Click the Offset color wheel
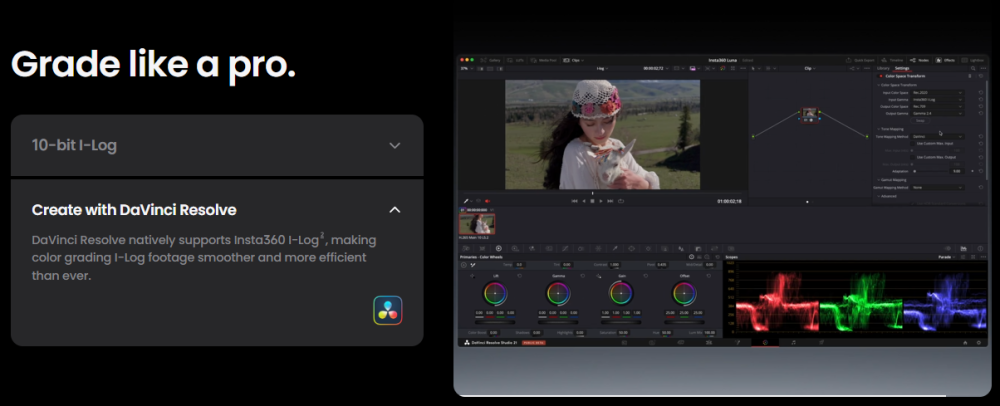Viewport: 1000px width, 406px height. click(682, 294)
